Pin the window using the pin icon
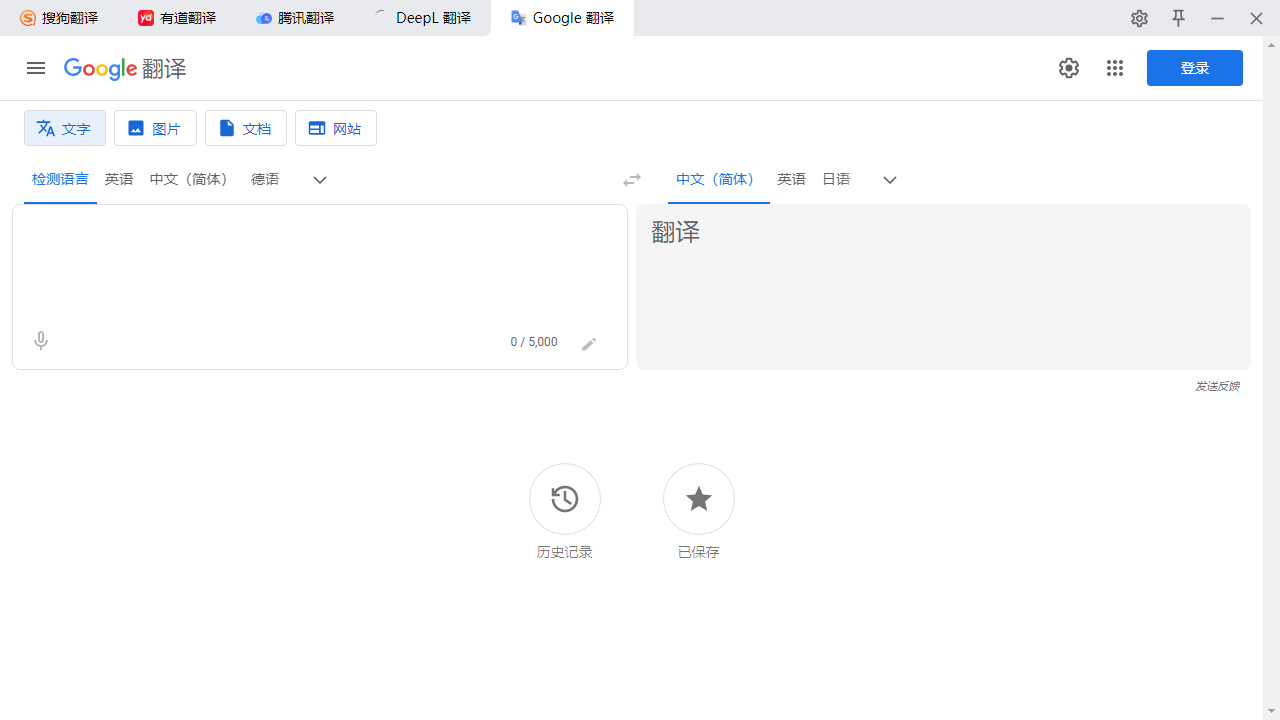This screenshot has height=720, width=1280. [1178, 18]
